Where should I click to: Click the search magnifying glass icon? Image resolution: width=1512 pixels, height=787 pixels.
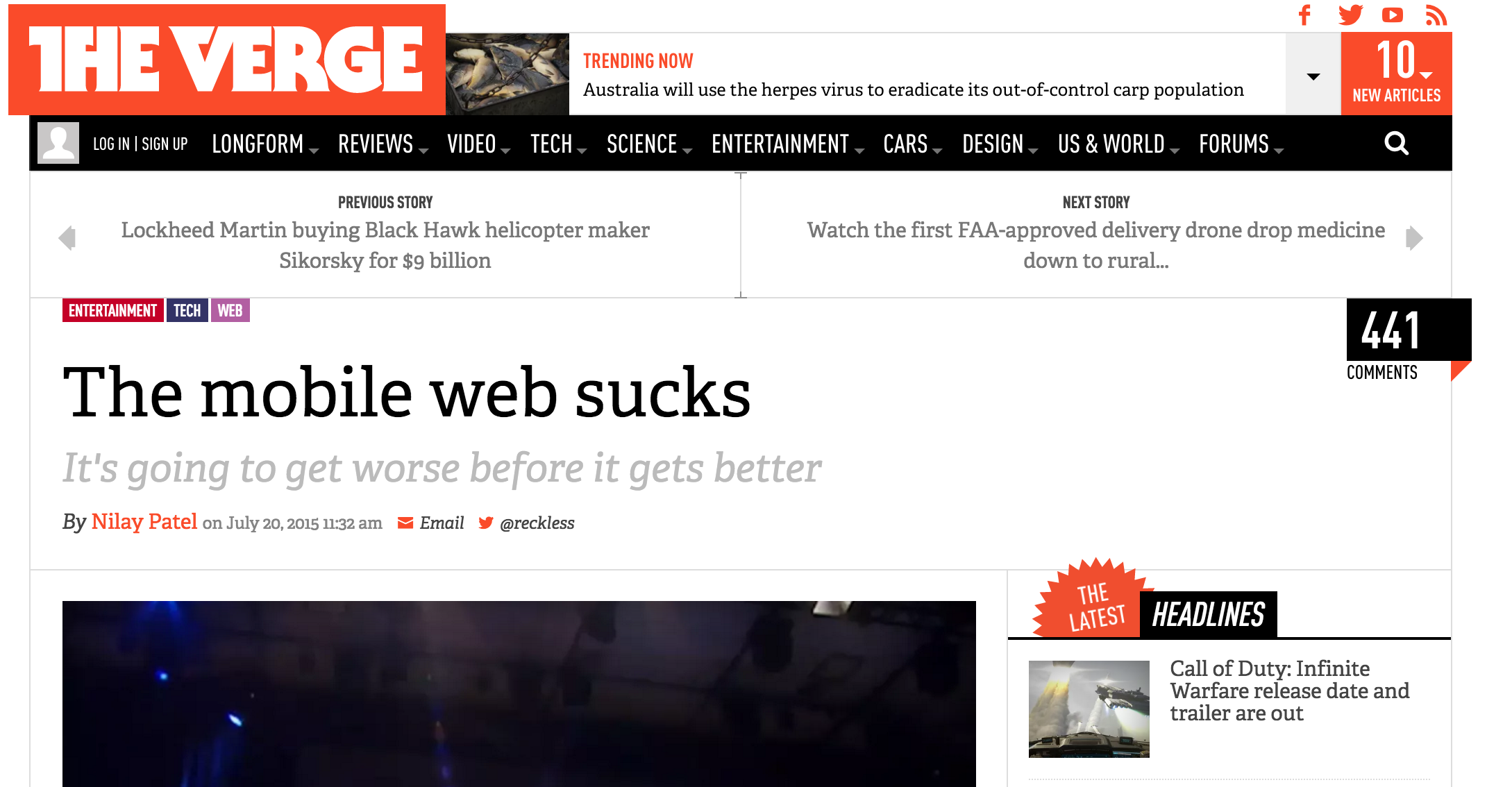1396,144
